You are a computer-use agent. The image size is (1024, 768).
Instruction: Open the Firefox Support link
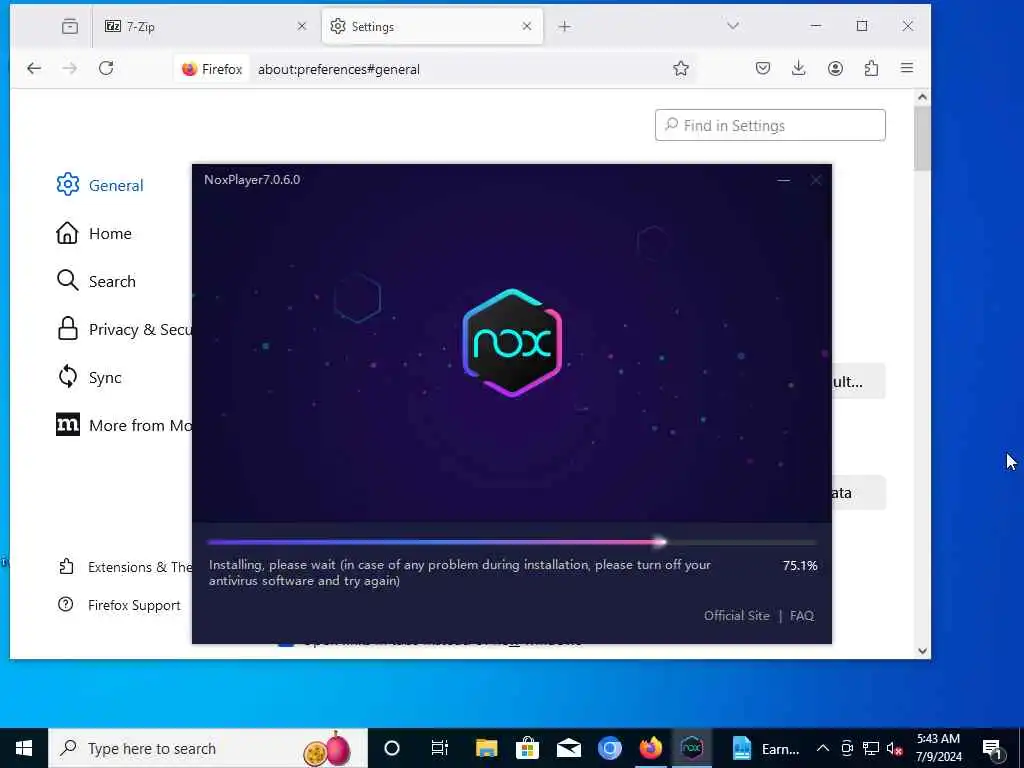(x=119, y=605)
